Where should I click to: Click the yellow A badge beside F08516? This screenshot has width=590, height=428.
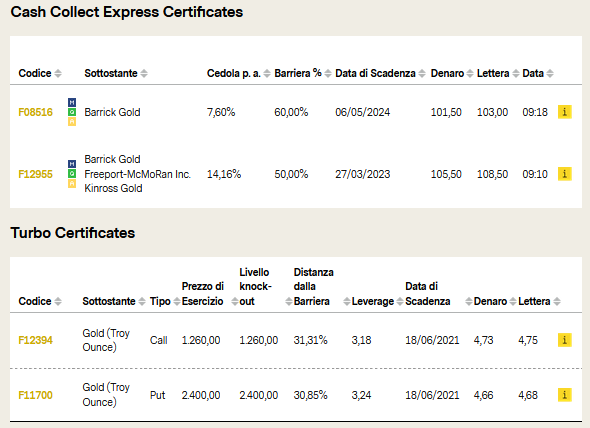pos(72,122)
